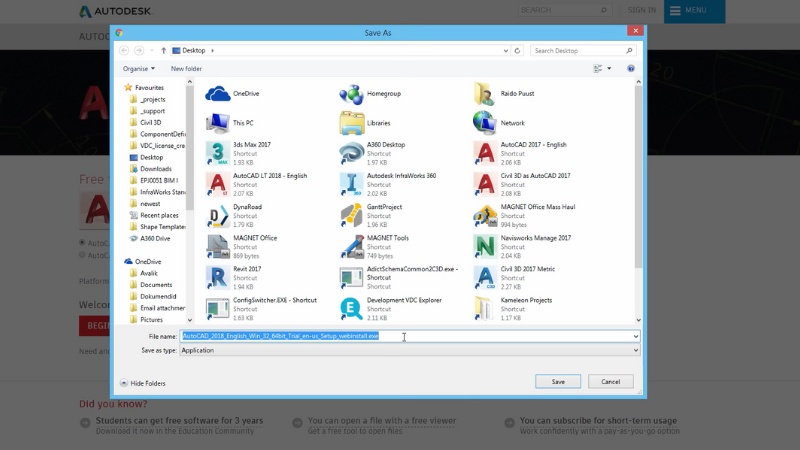
Task: Select the Raido Puust user folder
Action: [x=504, y=94]
